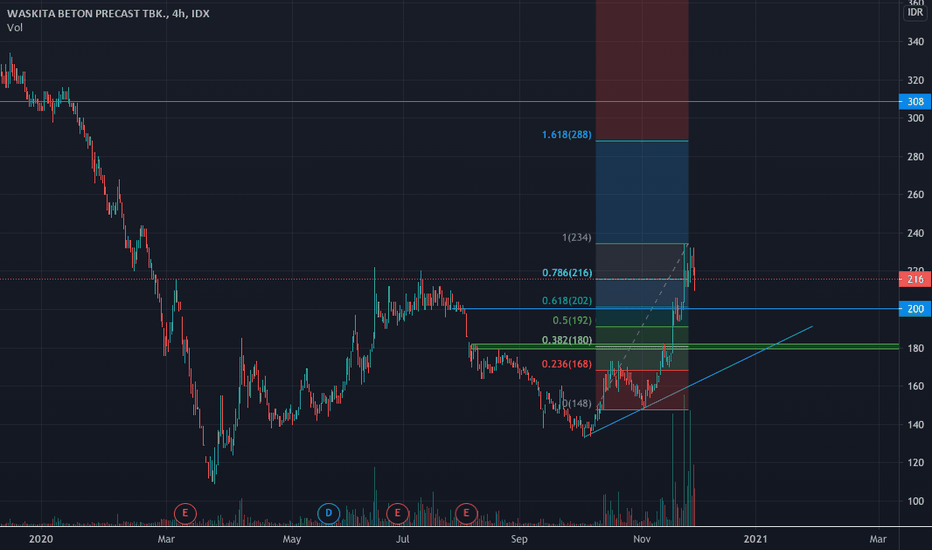Click the red 216 current price label

[x=915, y=279]
